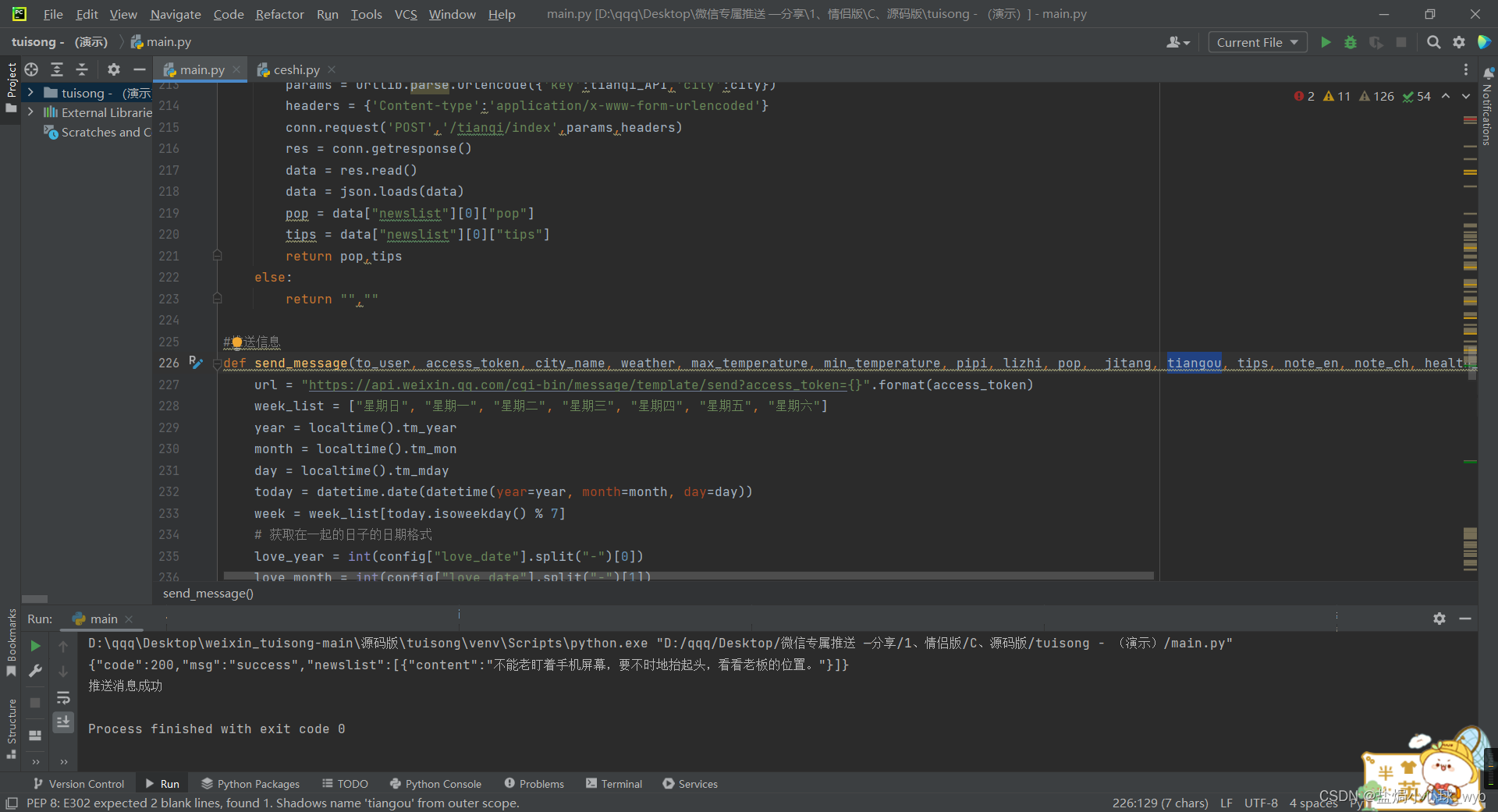Open the Bookmarks side panel
The image size is (1498, 812).
[x=11, y=643]
